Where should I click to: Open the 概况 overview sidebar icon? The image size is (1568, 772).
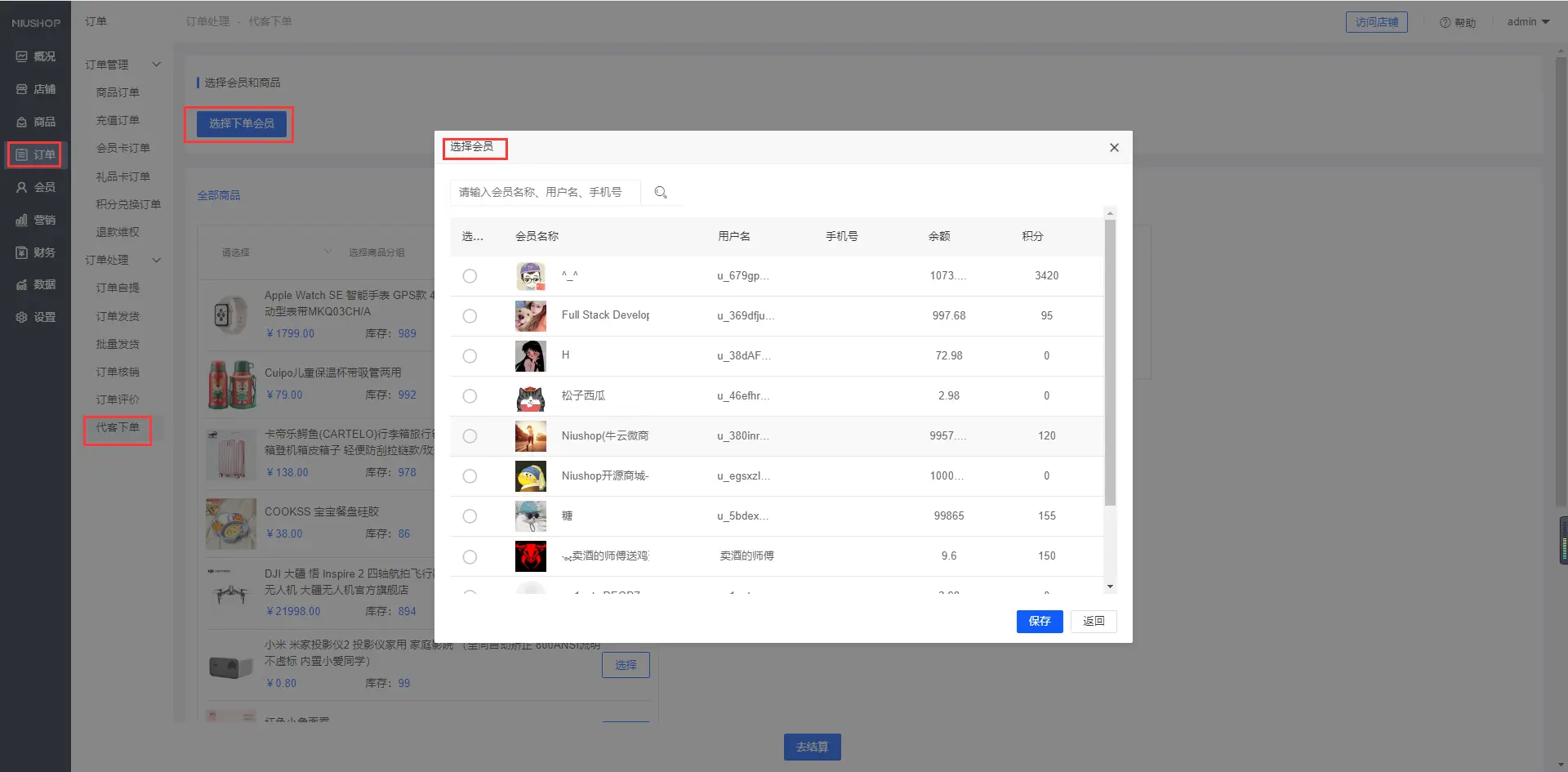22,56
